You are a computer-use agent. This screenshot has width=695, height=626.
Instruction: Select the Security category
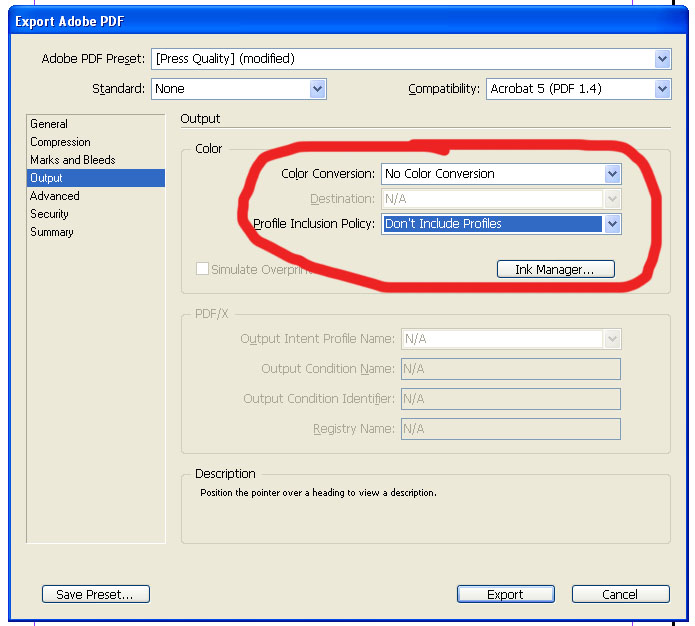pyautogui.click(x=96, y=214)
